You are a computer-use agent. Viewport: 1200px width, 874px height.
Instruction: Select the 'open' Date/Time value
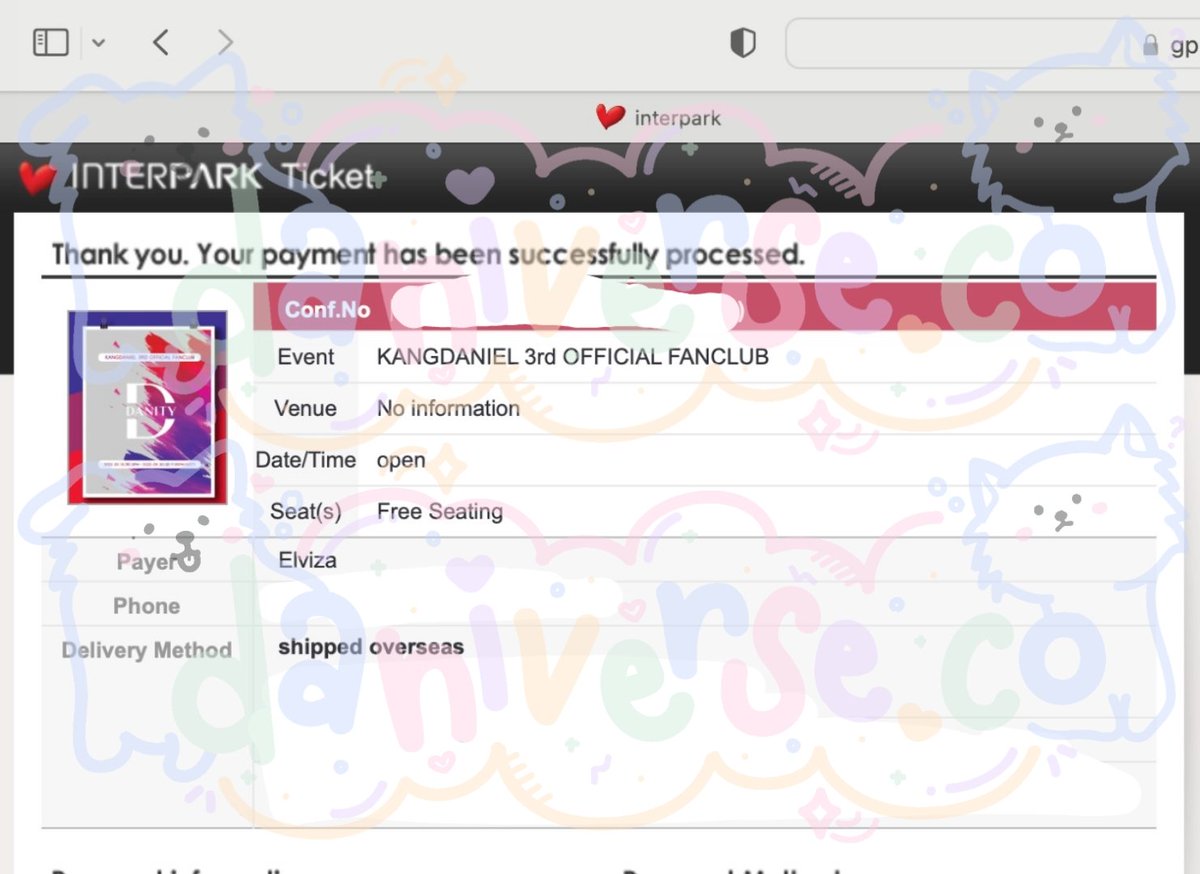click(401, 461)
